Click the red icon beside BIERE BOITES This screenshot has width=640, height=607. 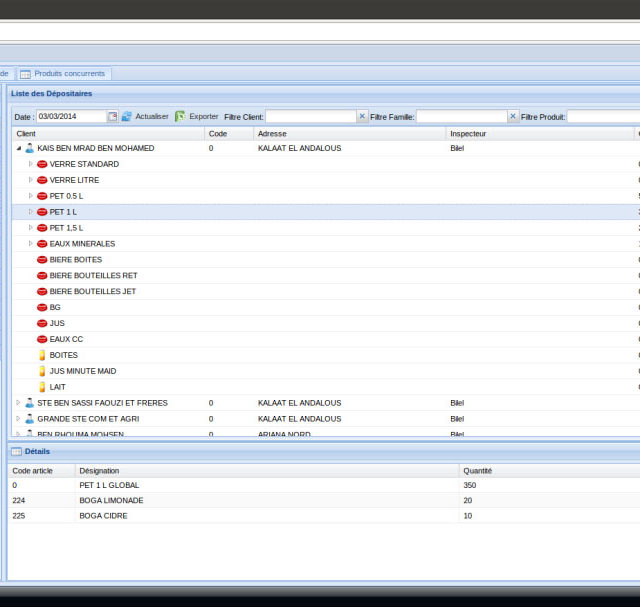[42, 260]
